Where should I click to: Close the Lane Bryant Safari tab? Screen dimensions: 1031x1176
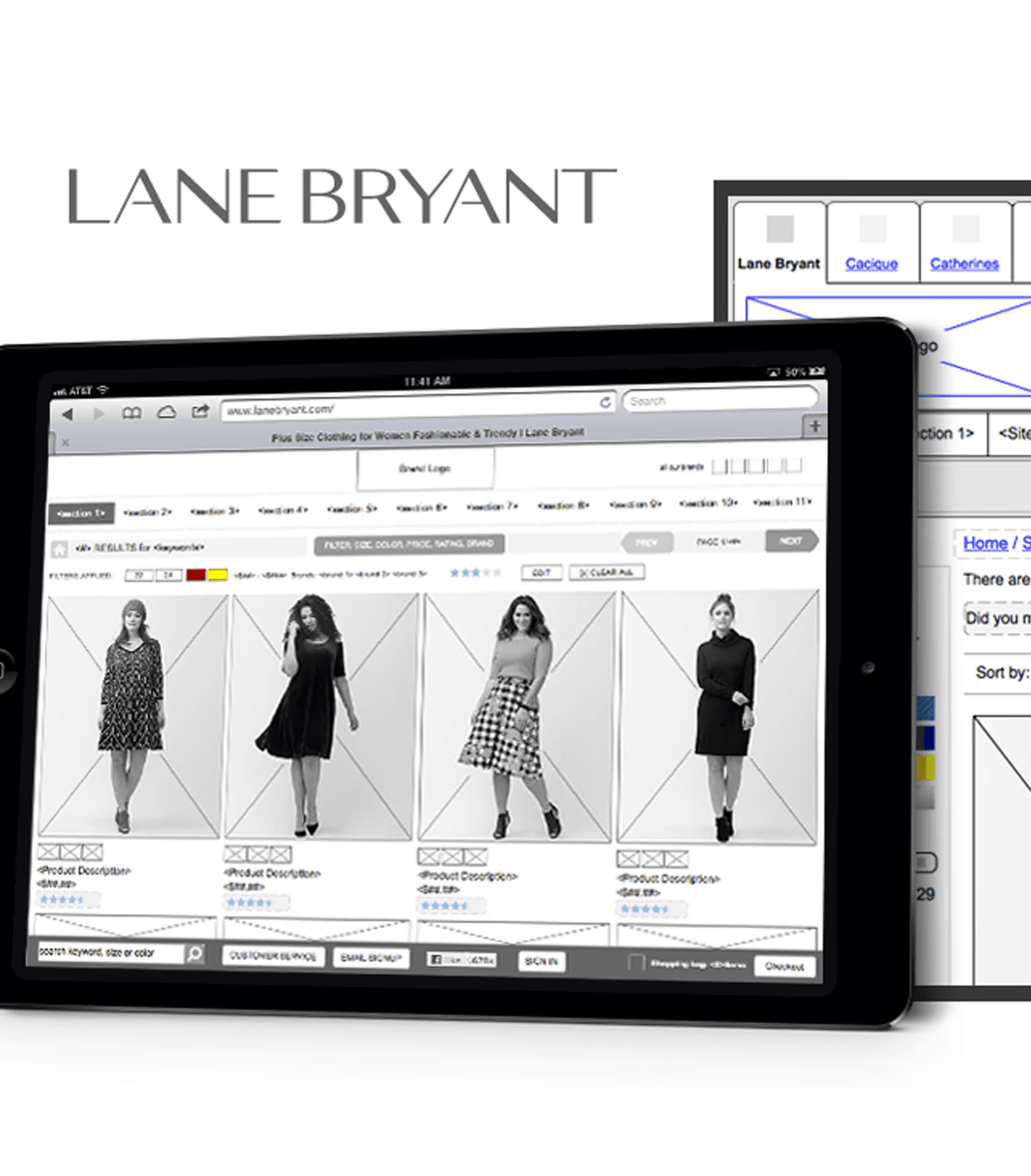tap(66, 442)
